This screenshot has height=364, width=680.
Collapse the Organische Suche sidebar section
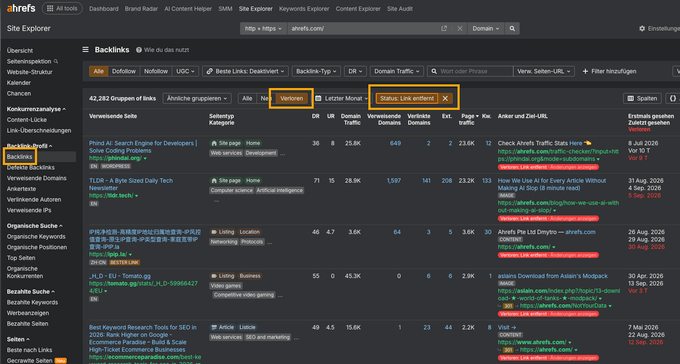pyautogui.click(x=34, y=226)
